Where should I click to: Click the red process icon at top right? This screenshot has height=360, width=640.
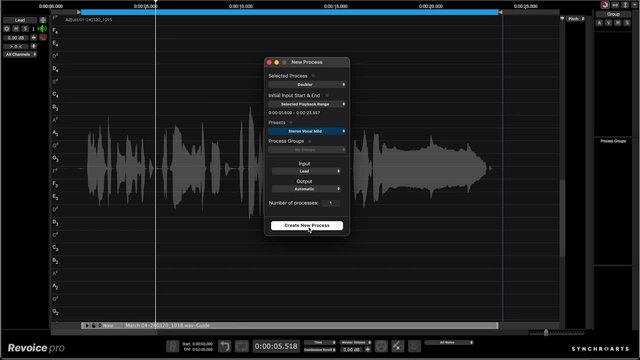click(x=604, y=5)
